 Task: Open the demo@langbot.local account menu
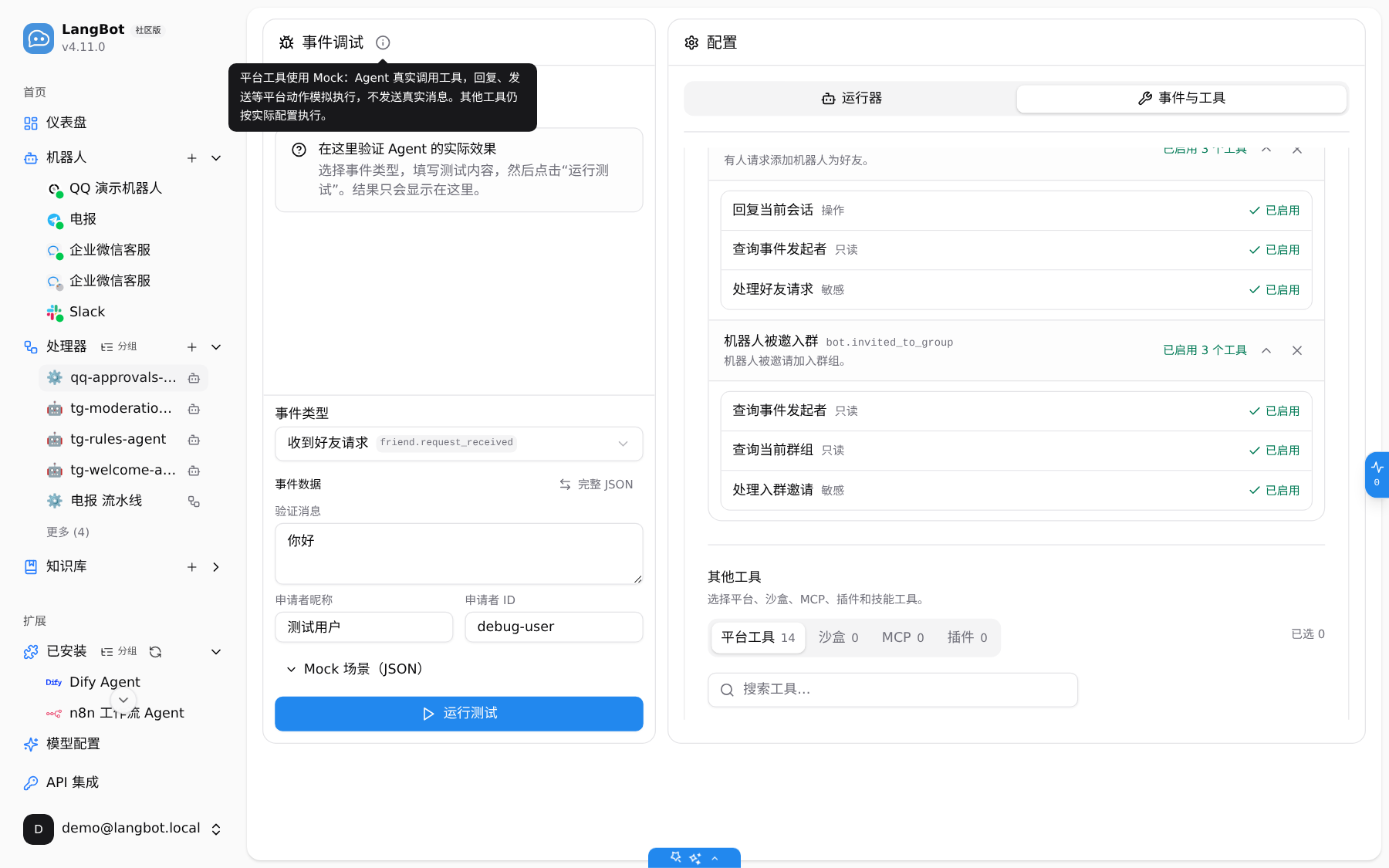pos(123,829)
